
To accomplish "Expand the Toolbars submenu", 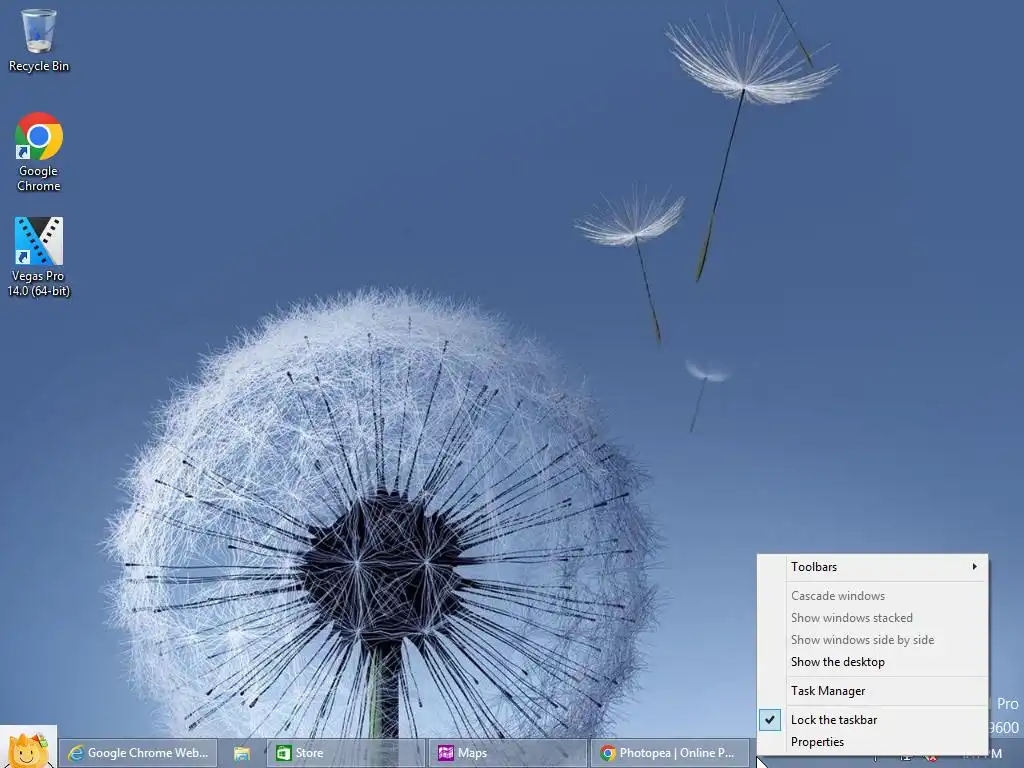I will tap(872, 567).
